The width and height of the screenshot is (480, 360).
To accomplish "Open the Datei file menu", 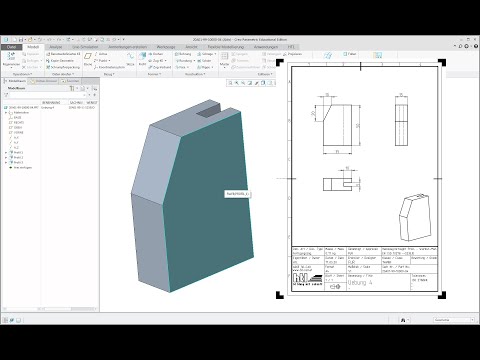I will click(11, 47).
